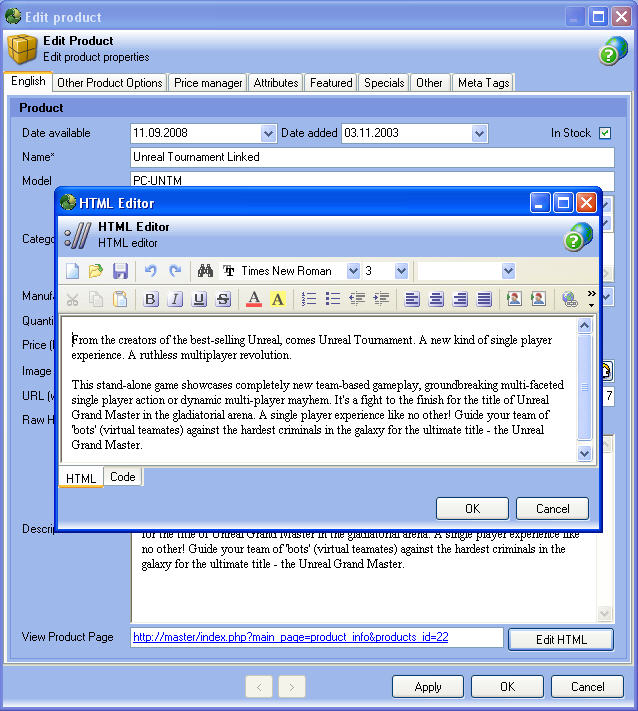The width and height of the screenshot is (638, 711).
Task: Open Attributes tab
Action: click(276, 83)
